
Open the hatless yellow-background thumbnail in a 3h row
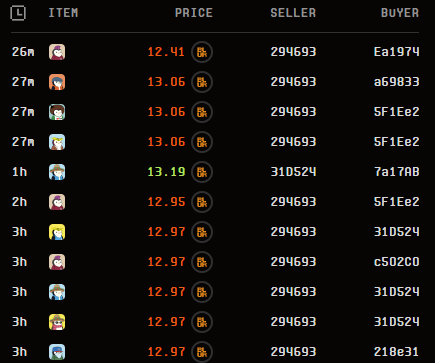click(x=57, y=232)
